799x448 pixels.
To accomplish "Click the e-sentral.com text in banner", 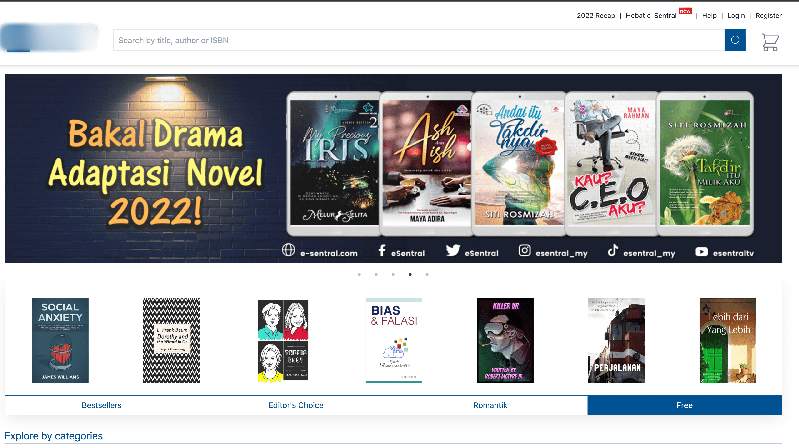I will [x=329, y=253].
